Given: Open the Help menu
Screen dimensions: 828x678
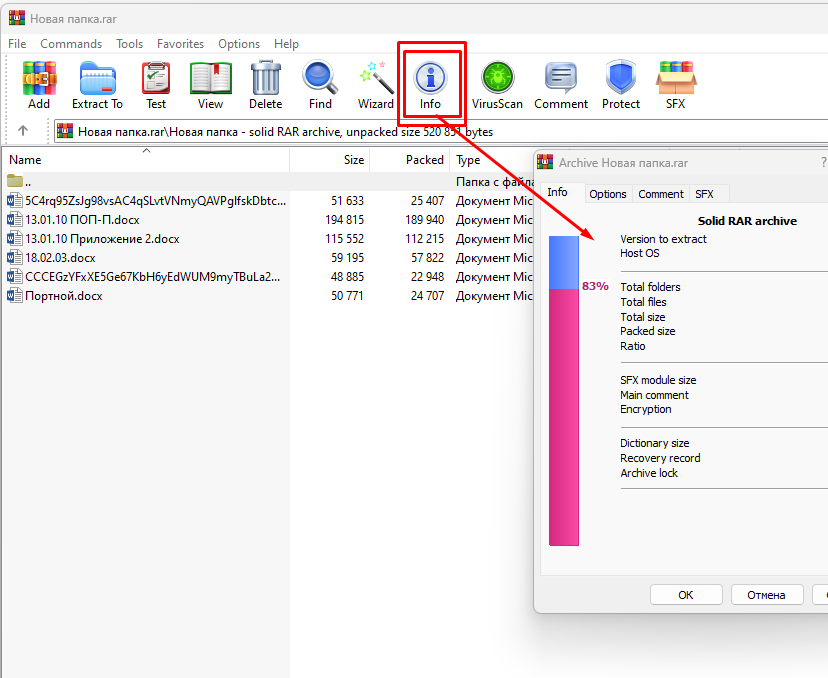Looking at the screenshot, I should [286, 44].
